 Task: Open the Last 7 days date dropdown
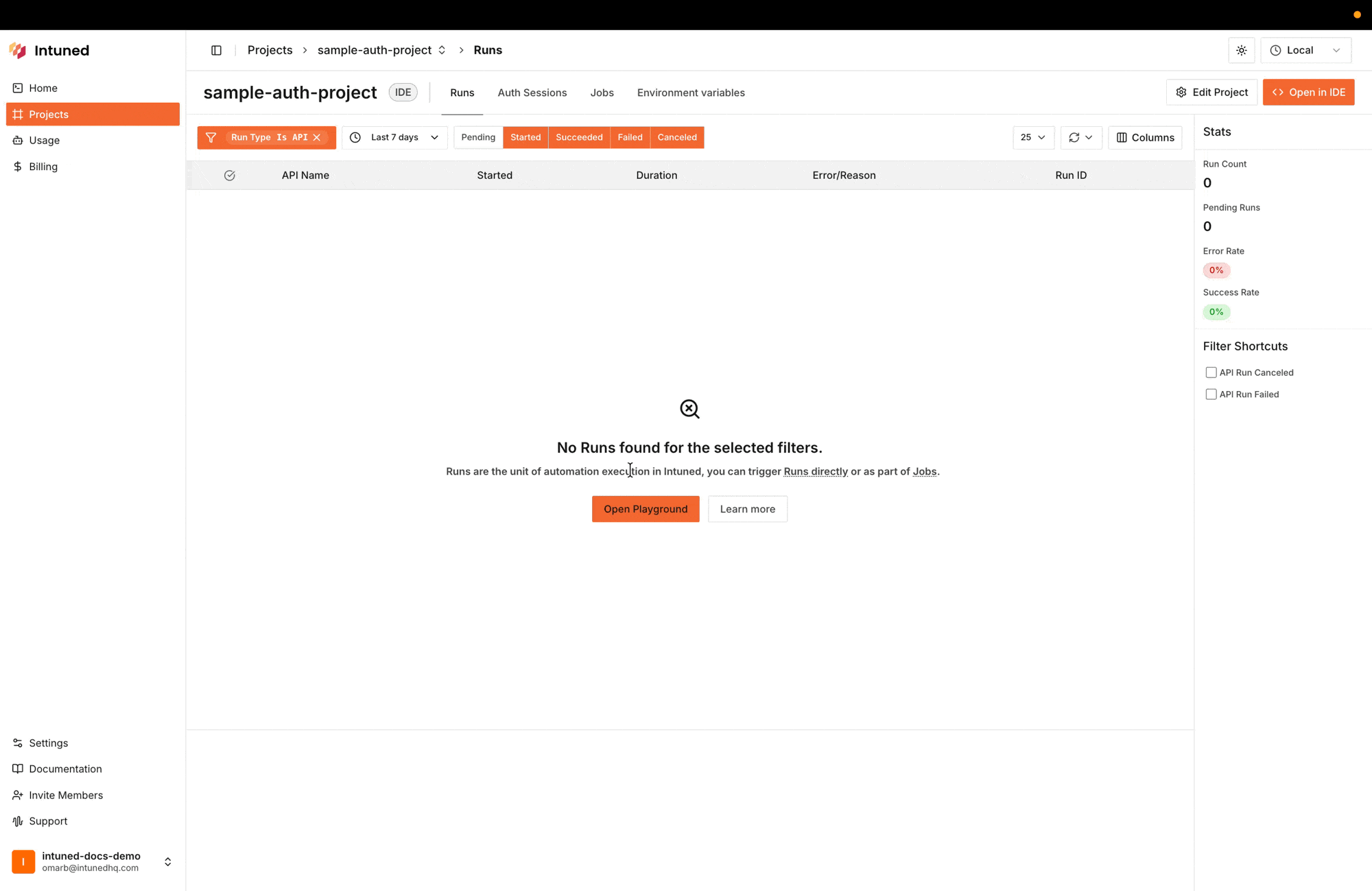(x=394, y=137)
